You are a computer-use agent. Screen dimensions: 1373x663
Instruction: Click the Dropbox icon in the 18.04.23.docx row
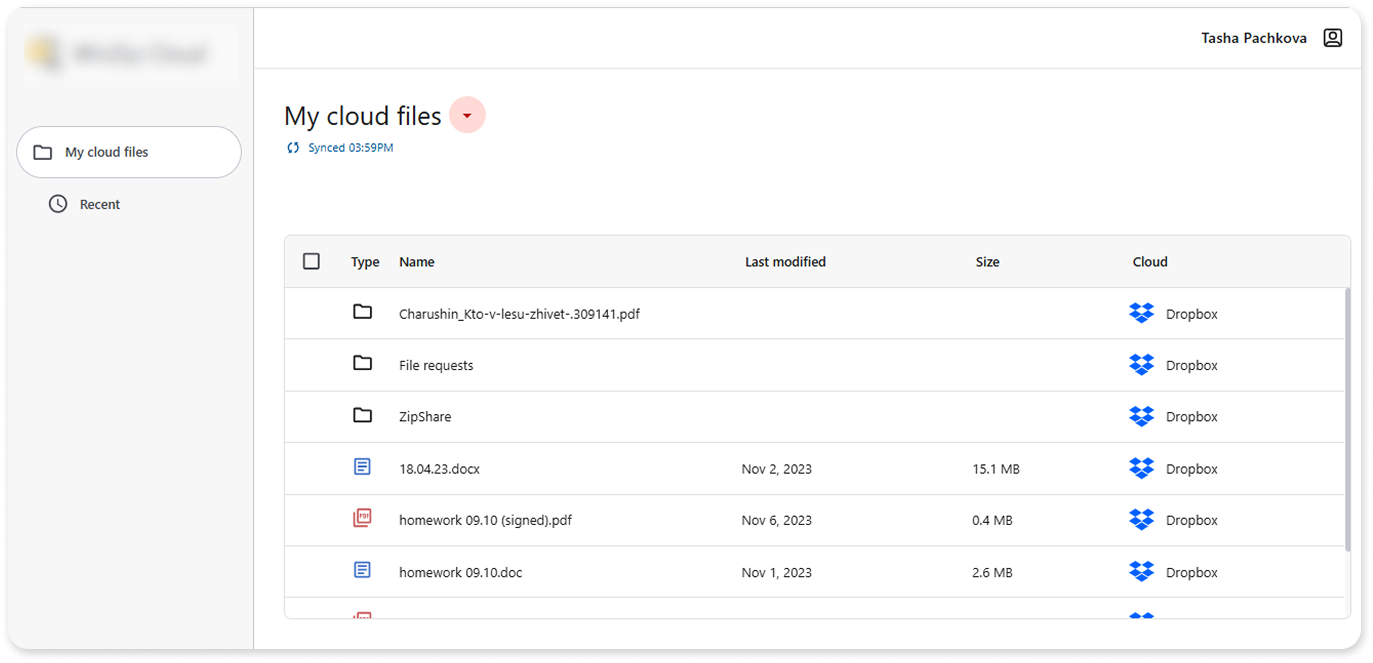1141,468
